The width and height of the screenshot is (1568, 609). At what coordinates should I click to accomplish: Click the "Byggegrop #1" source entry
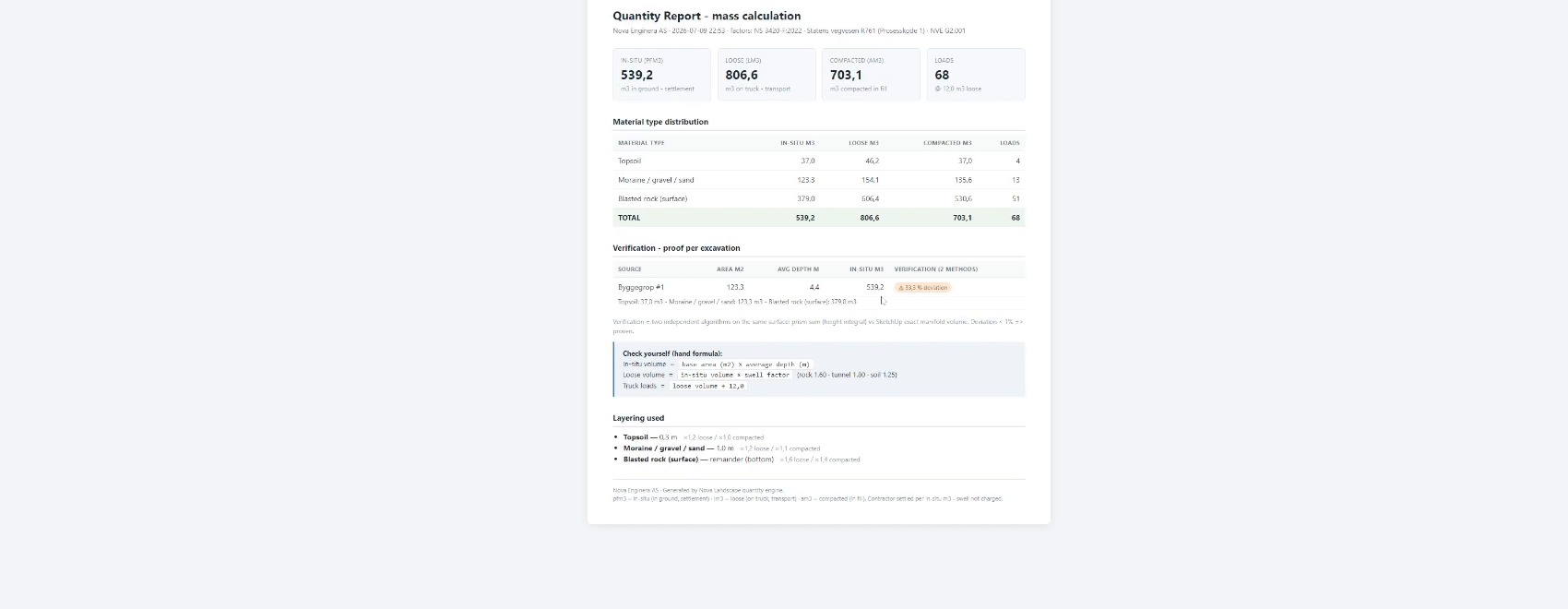tap(641, 287)
